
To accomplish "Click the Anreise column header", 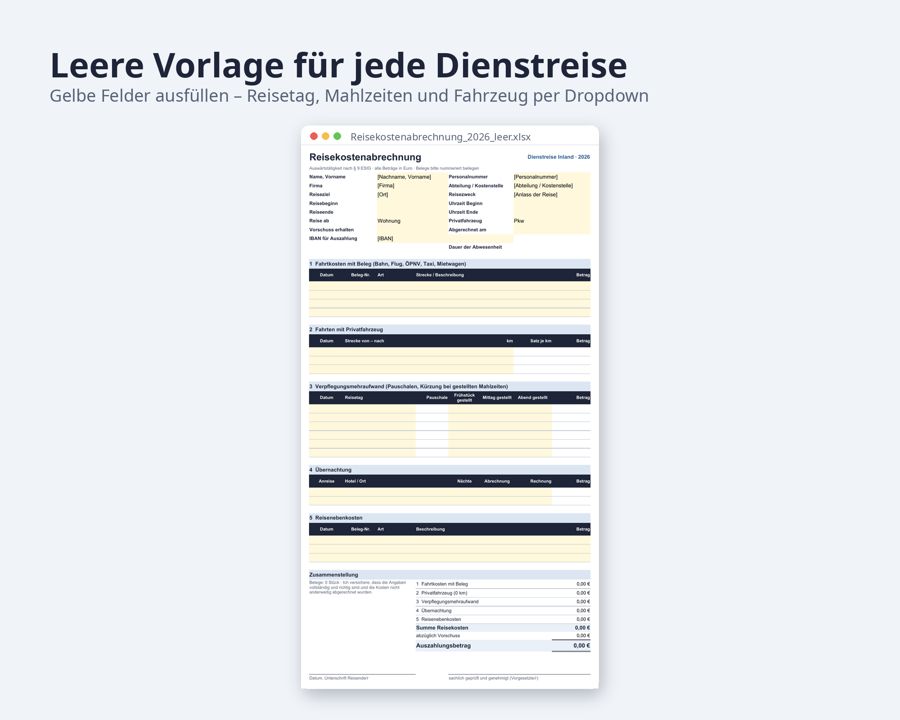I will tap(327, 481).
